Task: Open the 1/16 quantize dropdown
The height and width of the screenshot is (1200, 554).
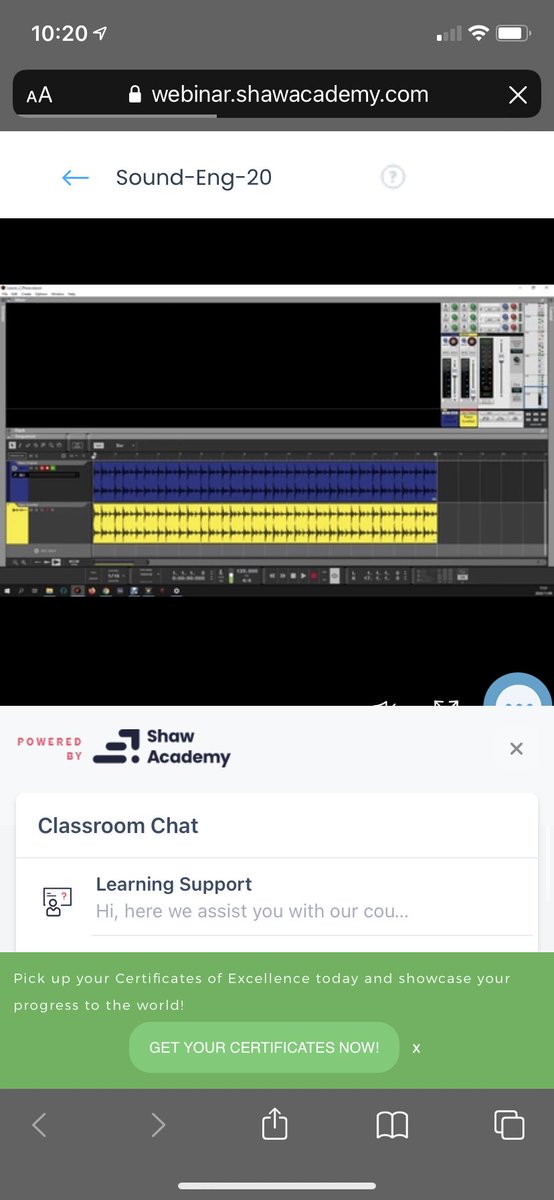Action: pyautogui.click(x=114, y=576)
